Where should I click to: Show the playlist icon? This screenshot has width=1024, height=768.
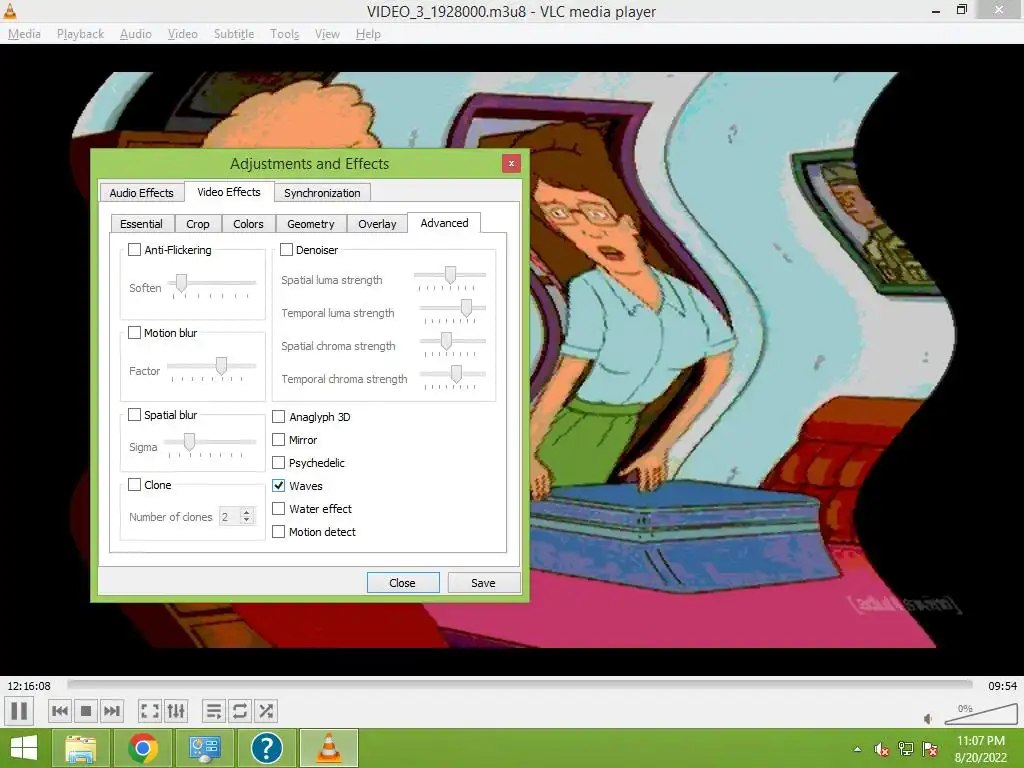pyautogui.click(x=214, y=711)
